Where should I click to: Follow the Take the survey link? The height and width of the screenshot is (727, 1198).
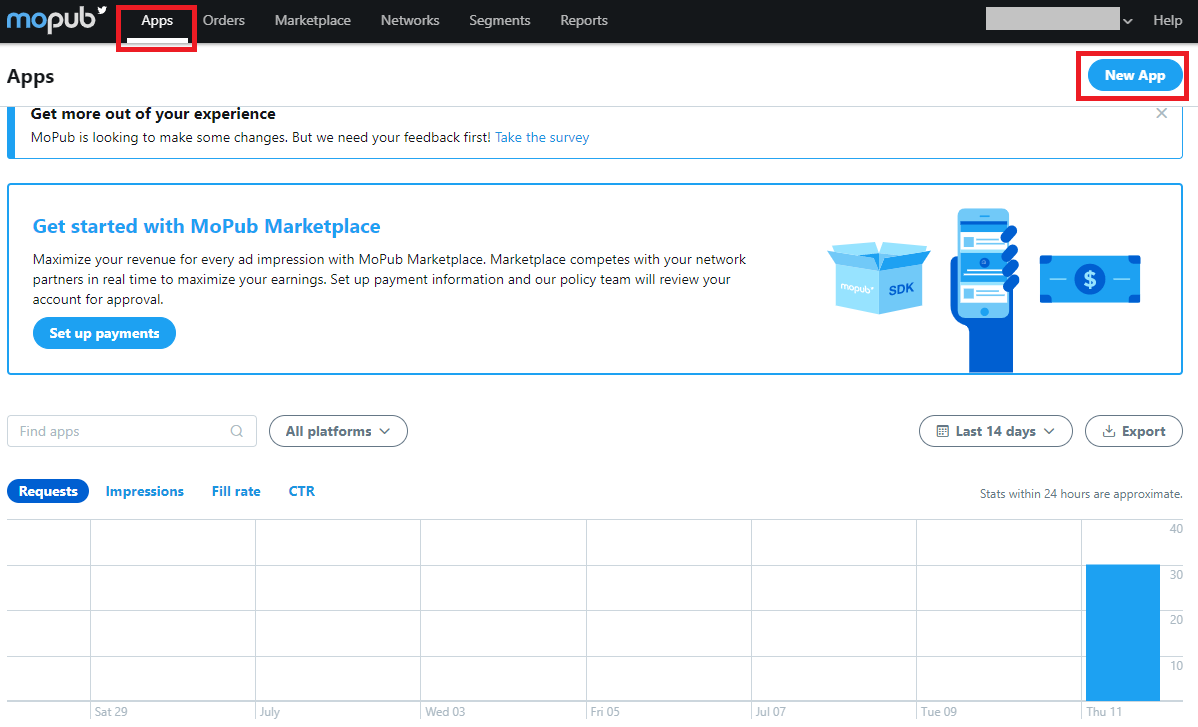pos(542,137)
